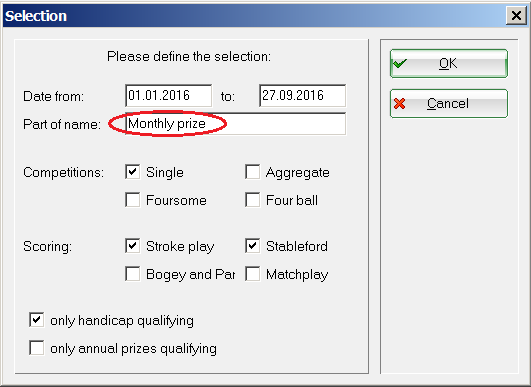Enable only annual prizes qualifying
Viewport: 531px width, 387px height.
coord(37,348)
